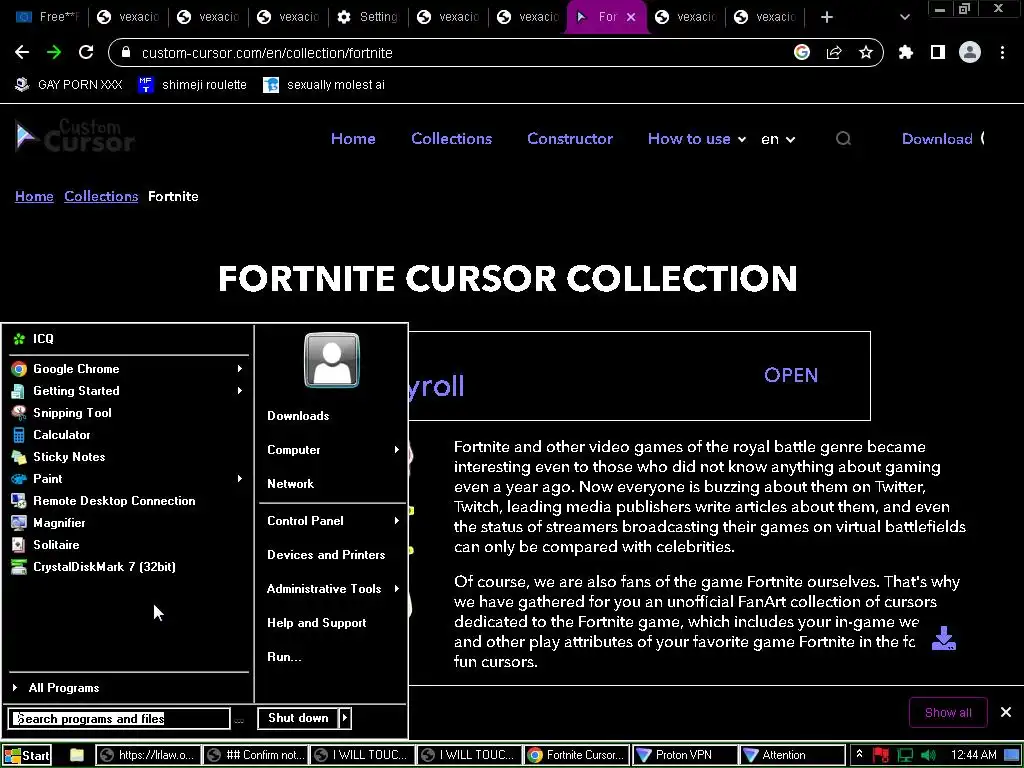Switch to the Settings browser tab
This screenshot has height=768, width=1024.
[367, 18]
